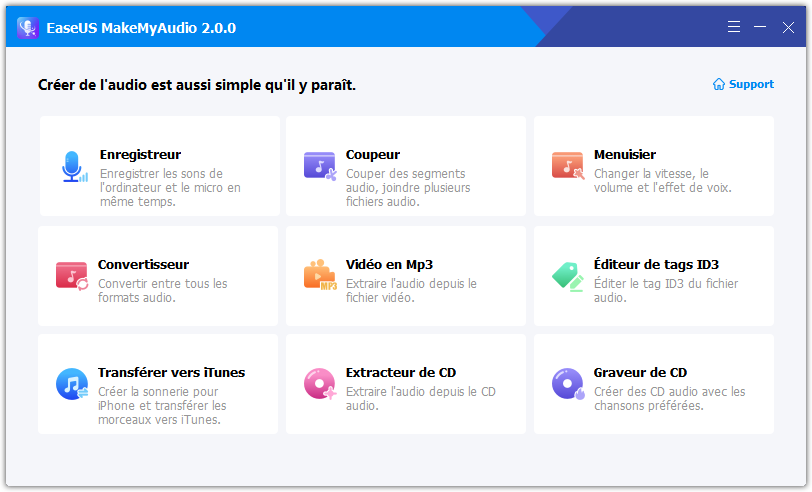Choose Transférer vers iTunes title
Viewport: 812px width, 492px height.
click(171, 372)
